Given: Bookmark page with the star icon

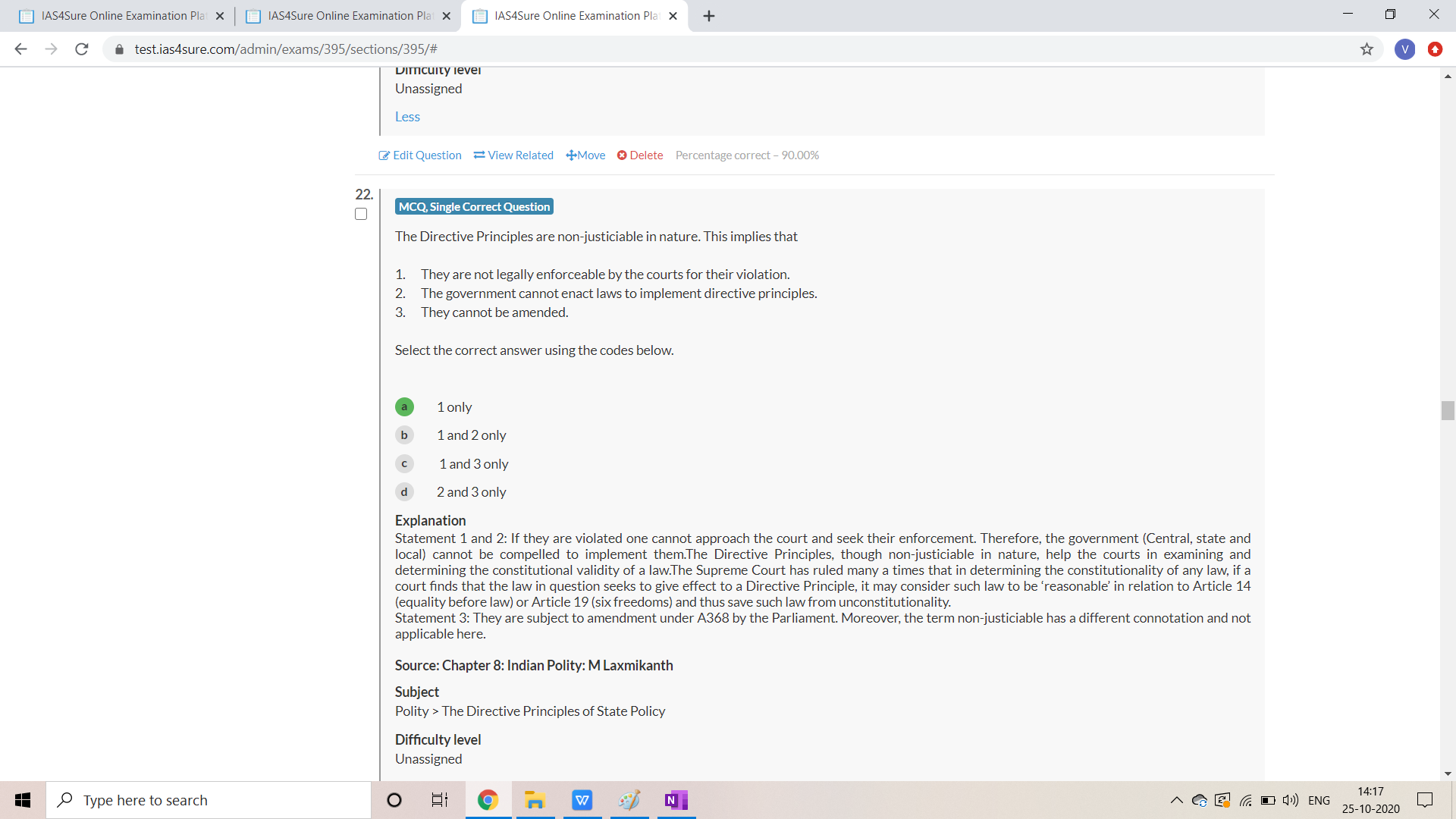Looking at the screenshot, I should (1367, 49).
